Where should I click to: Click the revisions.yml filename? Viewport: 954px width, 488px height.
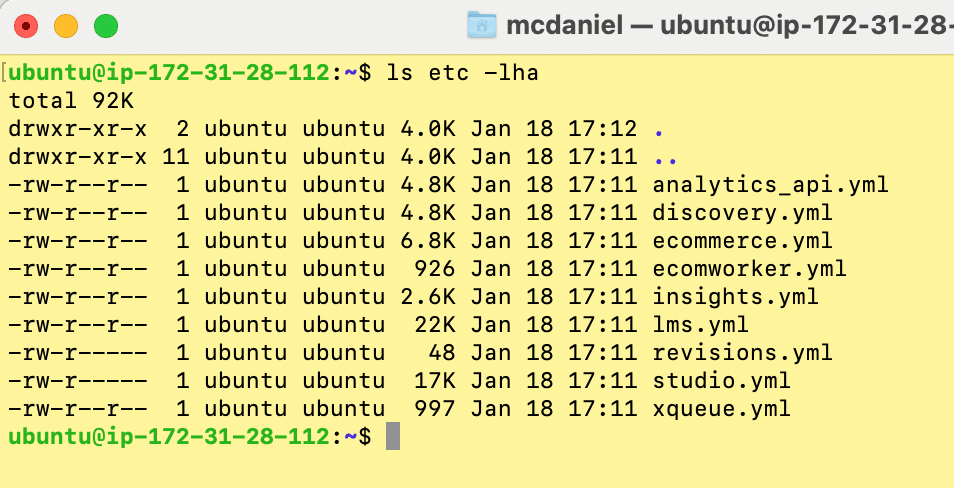(742, 353)
